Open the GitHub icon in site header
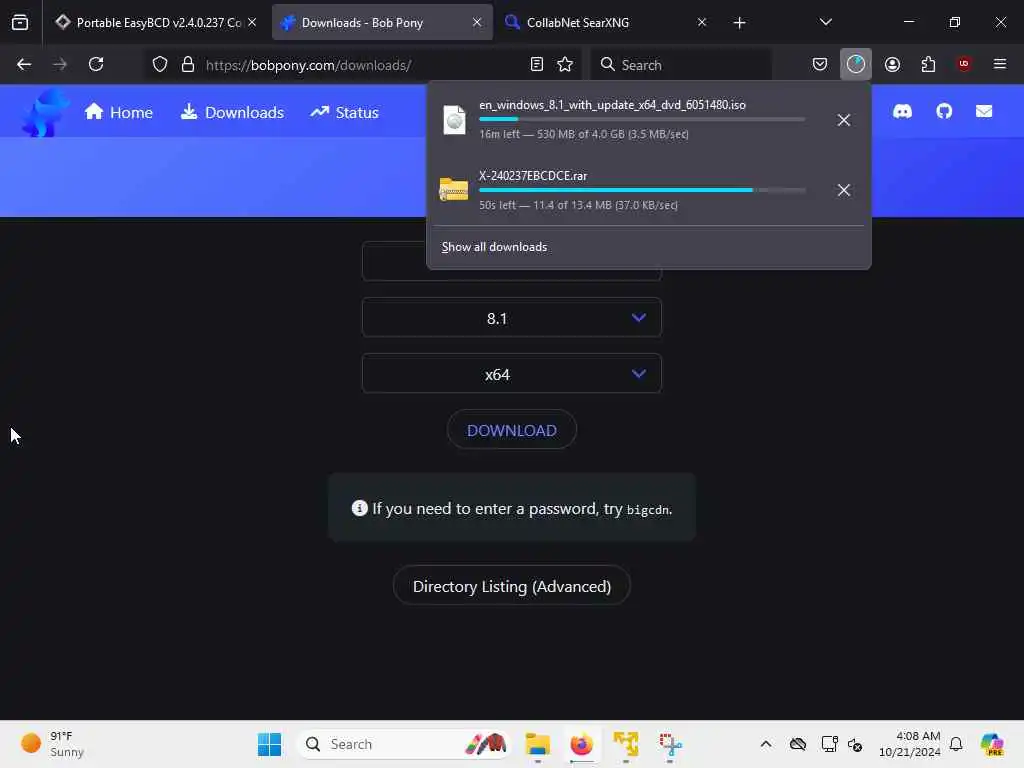1024x768 pixels. (x=944, y=112)
